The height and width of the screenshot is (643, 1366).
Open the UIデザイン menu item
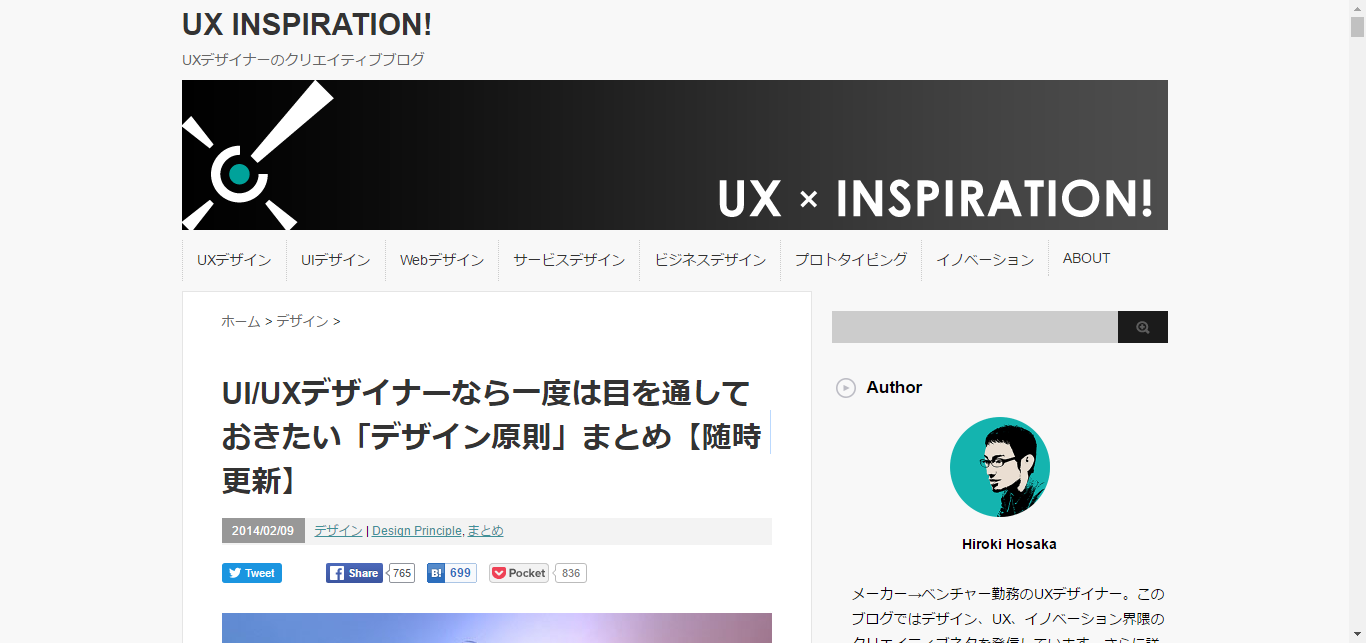(x=335, y=260)
